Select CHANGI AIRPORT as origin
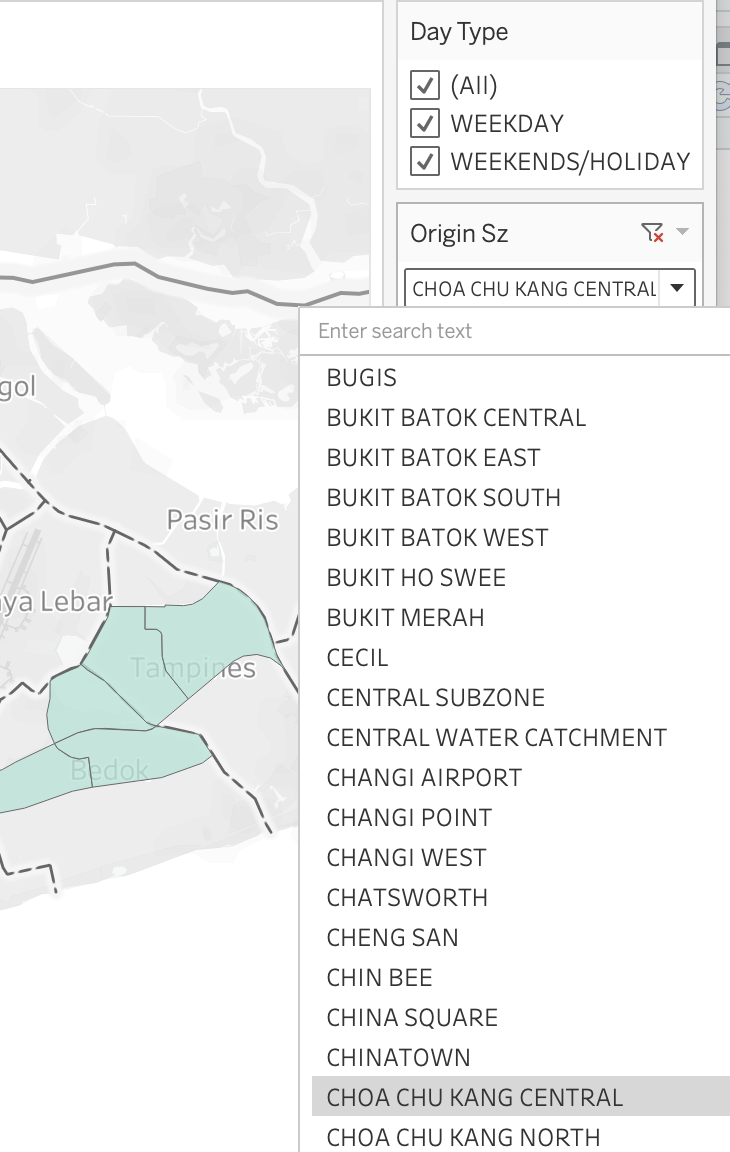 [424, 778]
